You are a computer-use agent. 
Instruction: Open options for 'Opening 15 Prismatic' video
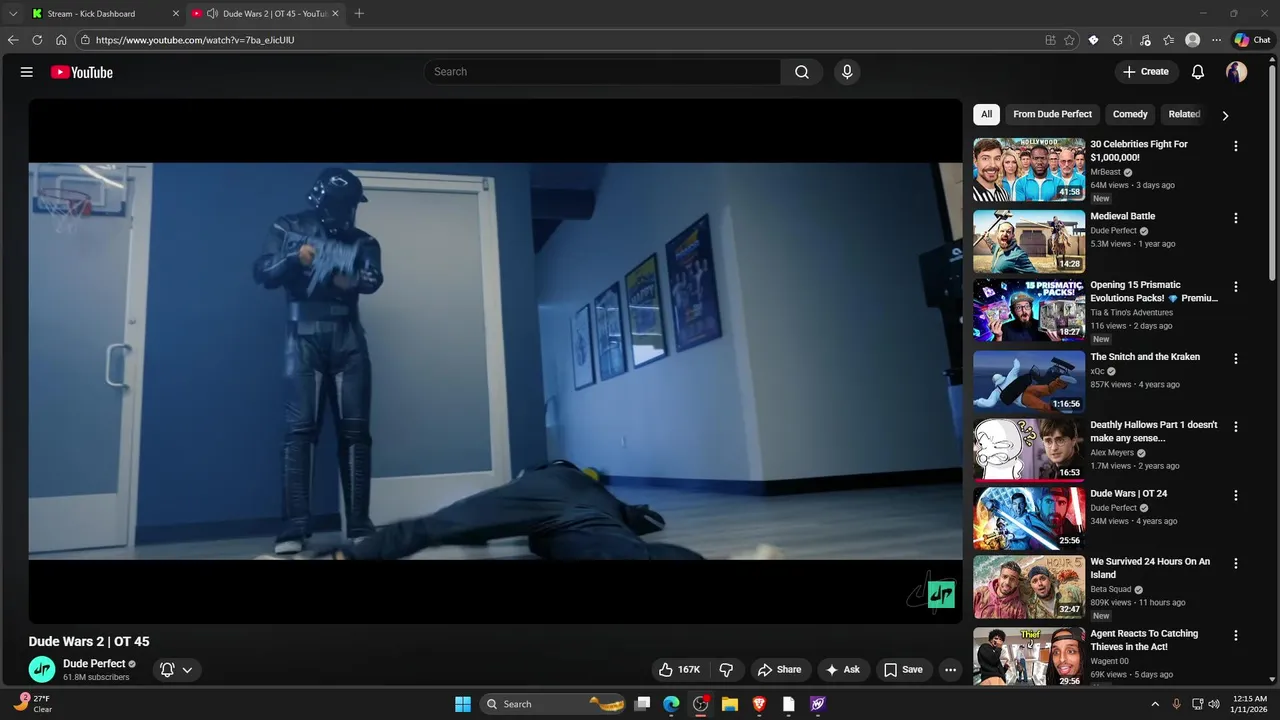click(x=1236, y=287)
